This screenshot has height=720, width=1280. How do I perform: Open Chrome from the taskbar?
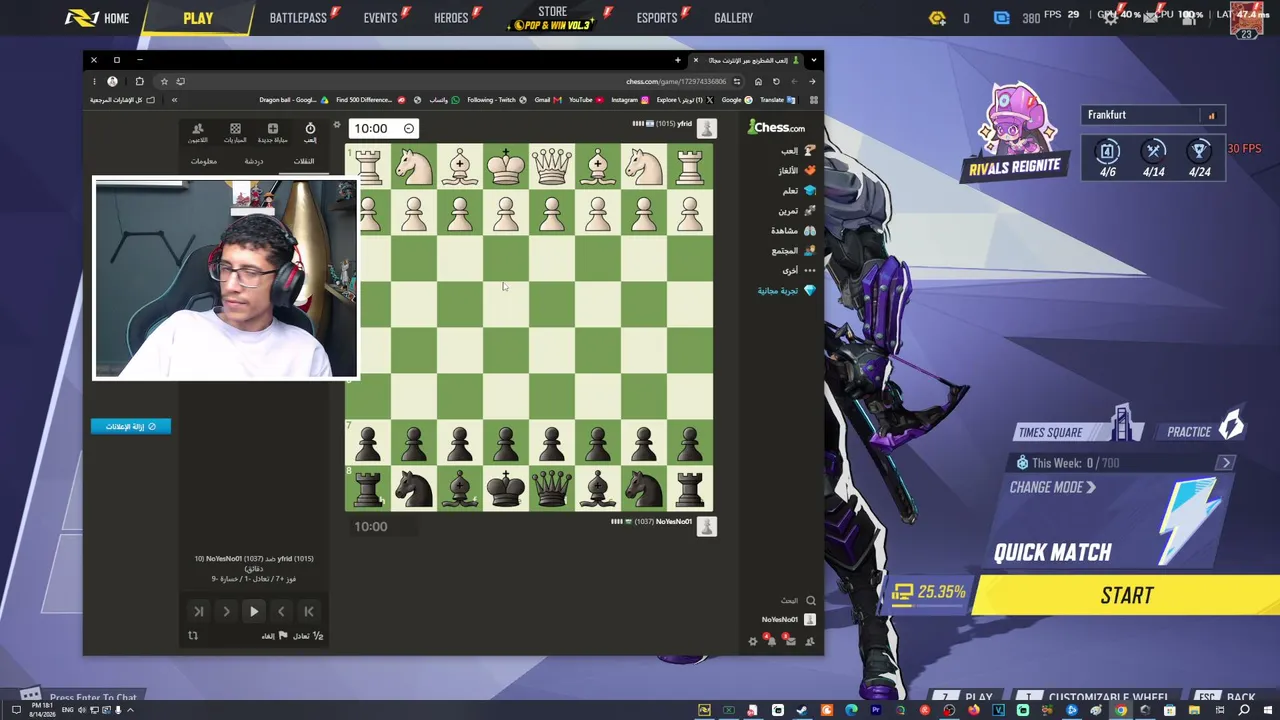(1120, 710)
